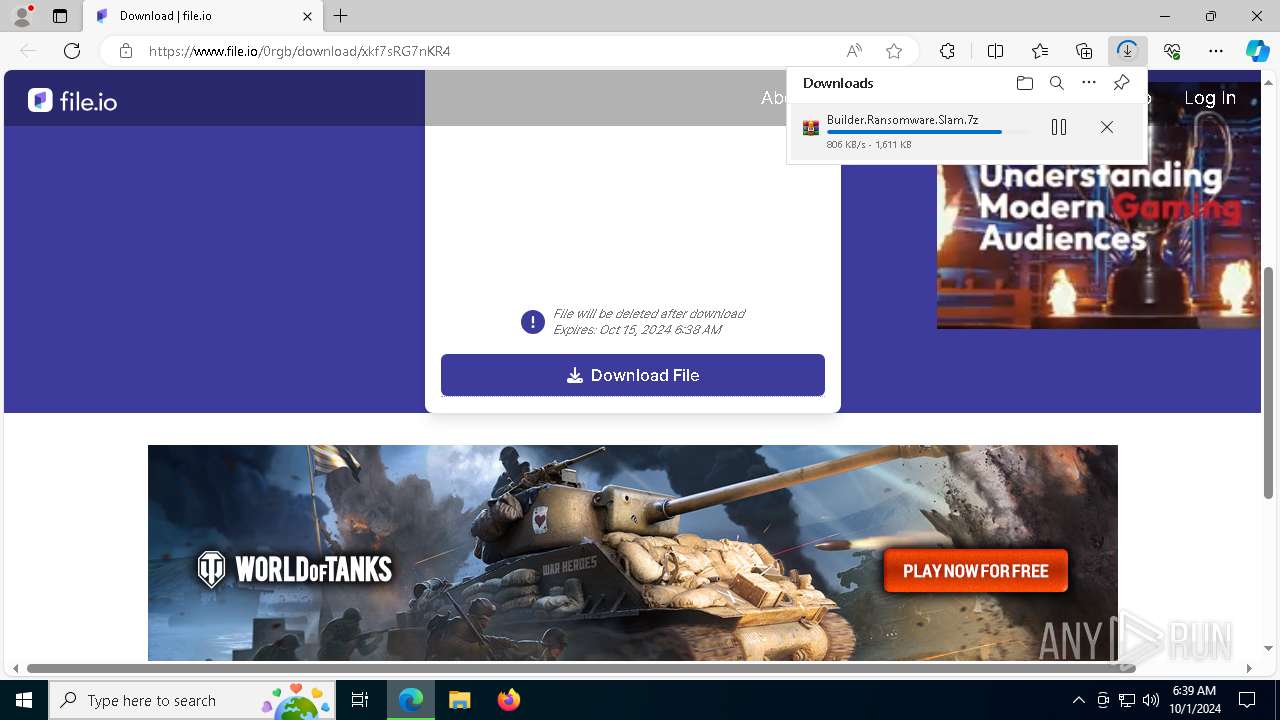Image resolution: width=1280 pixels, height=720 pixels.
Task: Show hidden system tray icons
Action: click(1078, 700)
